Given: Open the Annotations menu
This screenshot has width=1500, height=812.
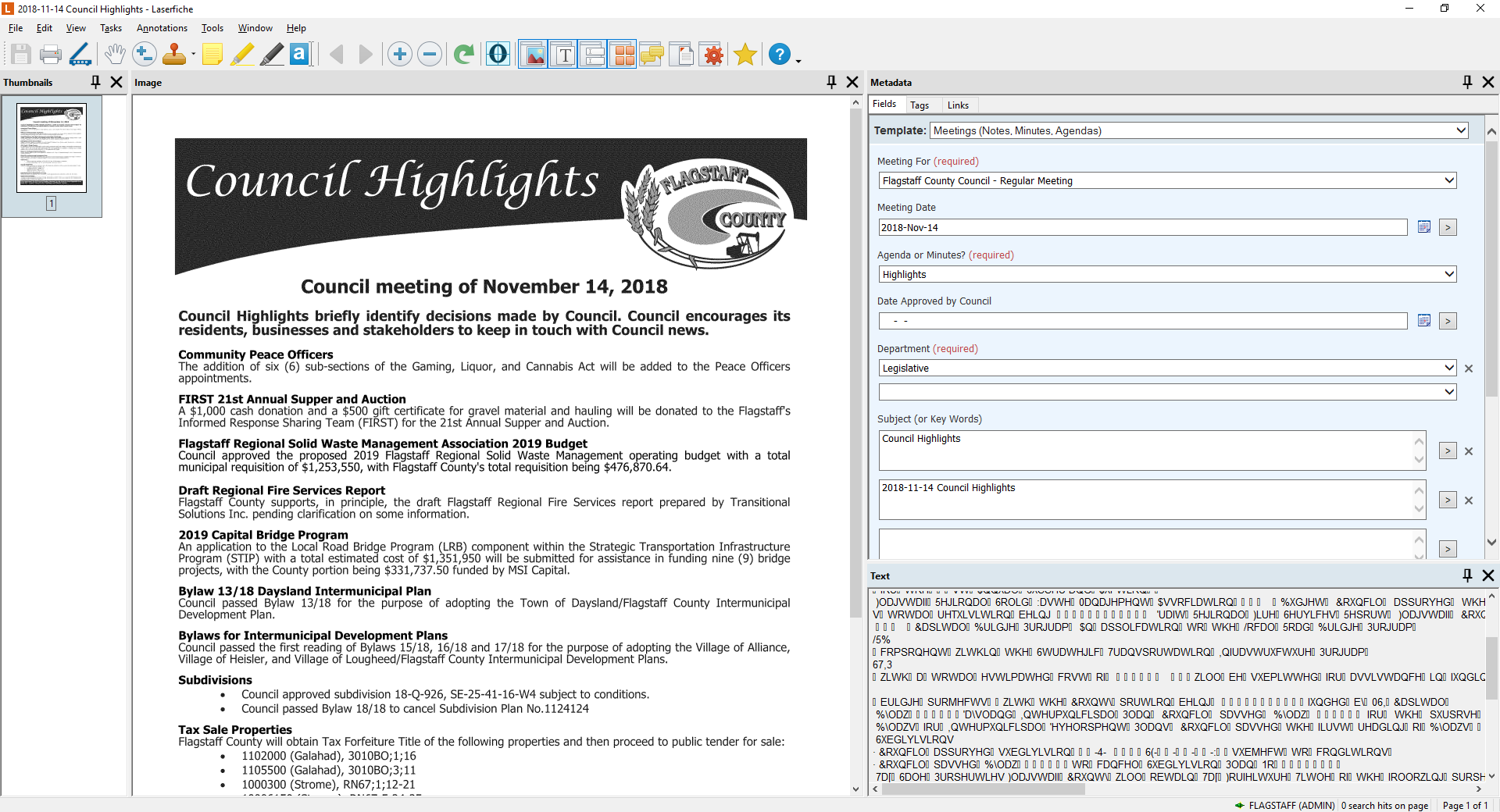Looking at the screenshot, I should coord(162,28).
